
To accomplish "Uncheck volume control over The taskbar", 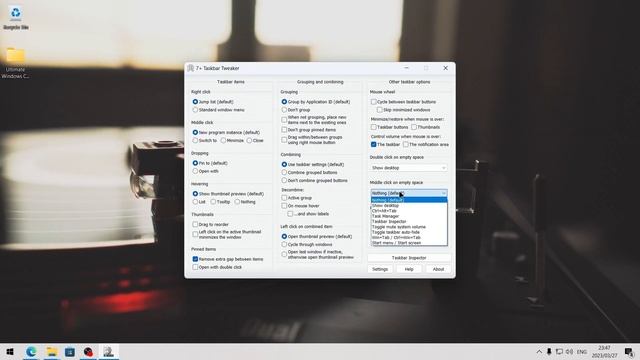I will coord(385,144).
